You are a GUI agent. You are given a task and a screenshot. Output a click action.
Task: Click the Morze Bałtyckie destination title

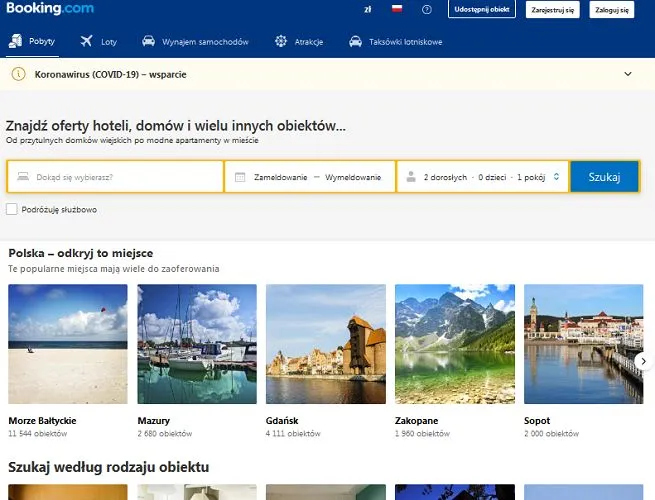(x=42, y=421)
